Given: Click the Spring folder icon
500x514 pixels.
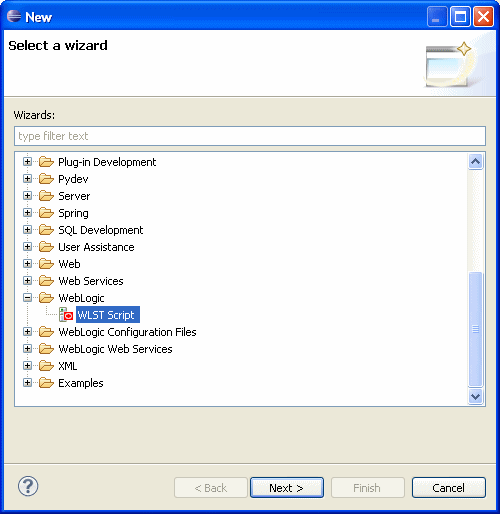Looking at the screenshot, I should click(x=46, y=213).
